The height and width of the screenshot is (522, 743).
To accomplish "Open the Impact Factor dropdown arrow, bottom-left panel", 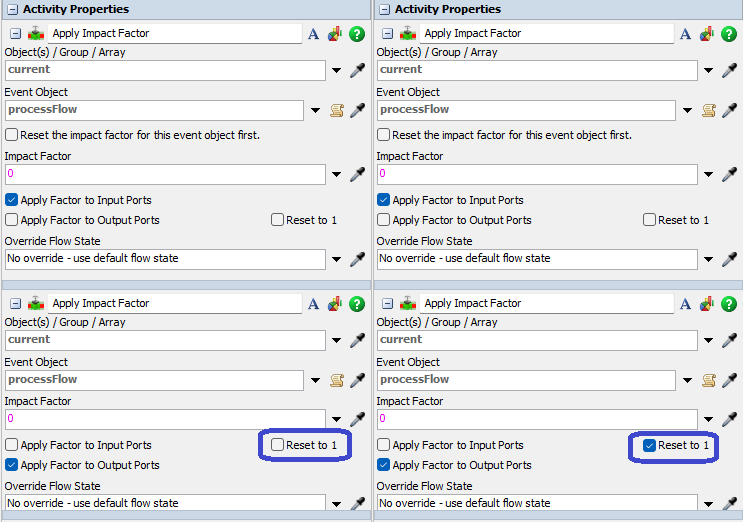I will (336, 420).
